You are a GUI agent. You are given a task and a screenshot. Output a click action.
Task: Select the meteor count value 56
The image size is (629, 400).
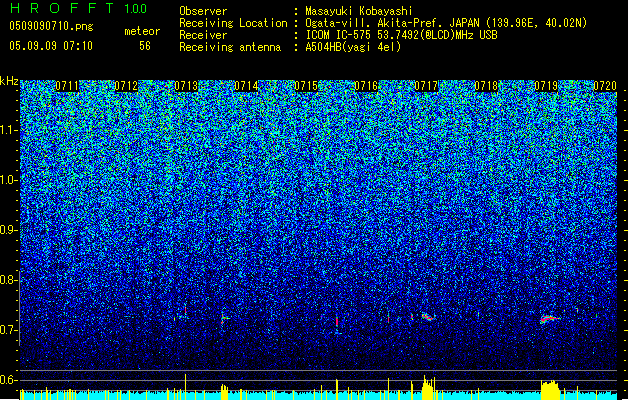(x=145, y=46)
